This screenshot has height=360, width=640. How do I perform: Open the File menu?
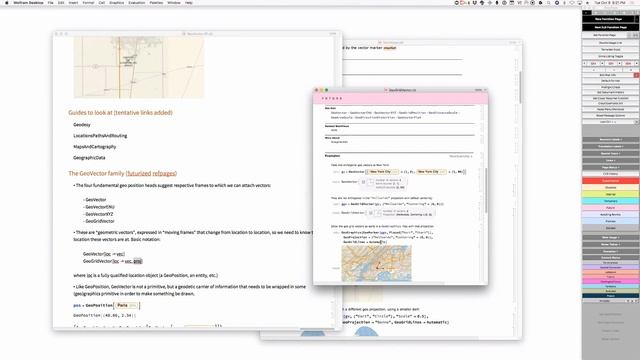pyautogui.click(x=51, y=2)
